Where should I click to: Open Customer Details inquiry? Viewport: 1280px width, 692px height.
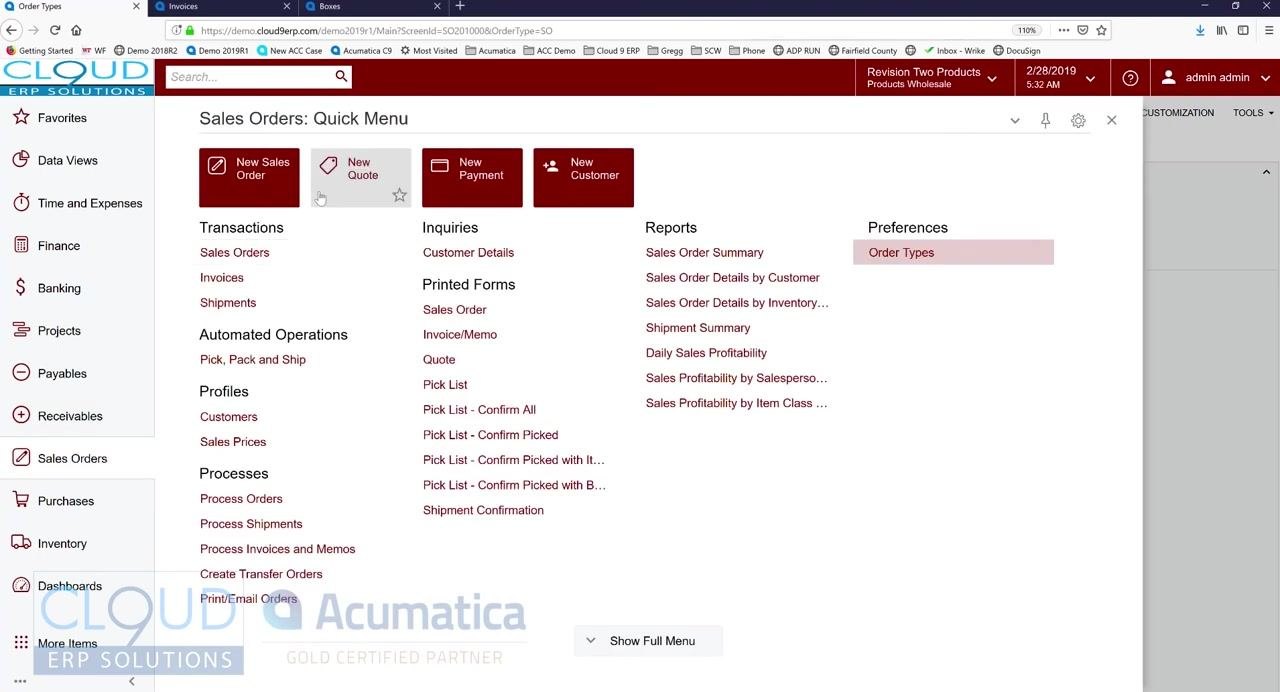[x=468, y=253]
